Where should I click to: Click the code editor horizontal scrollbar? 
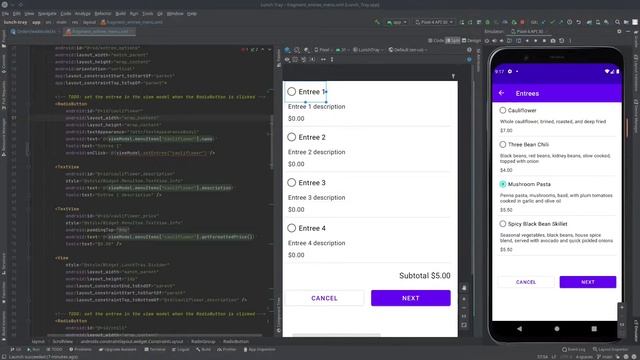155,336
